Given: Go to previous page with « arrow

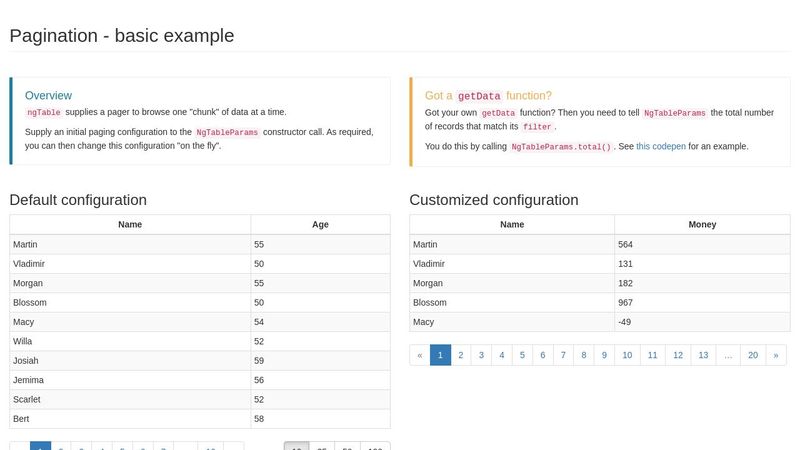Looking at the screenshot, I should point(420,355).
